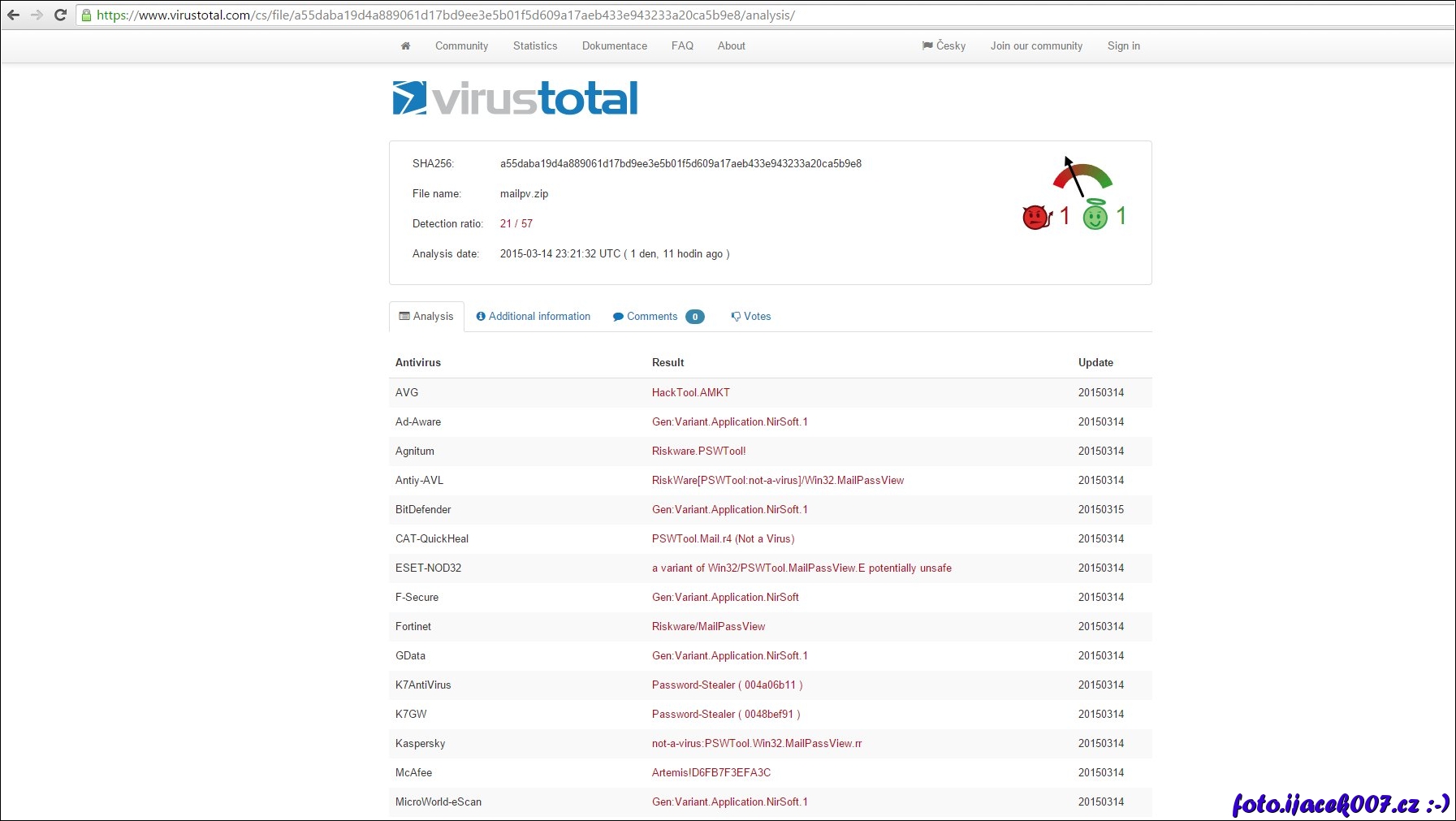Open the Community menu item
Viewport: 1456px width, 821px height.
click(461, 46)
